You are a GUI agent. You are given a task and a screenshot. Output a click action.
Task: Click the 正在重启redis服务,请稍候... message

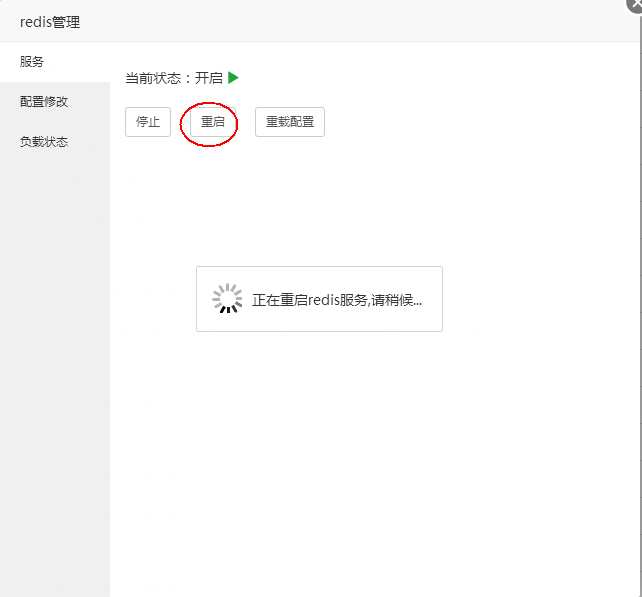coord(337,300)
